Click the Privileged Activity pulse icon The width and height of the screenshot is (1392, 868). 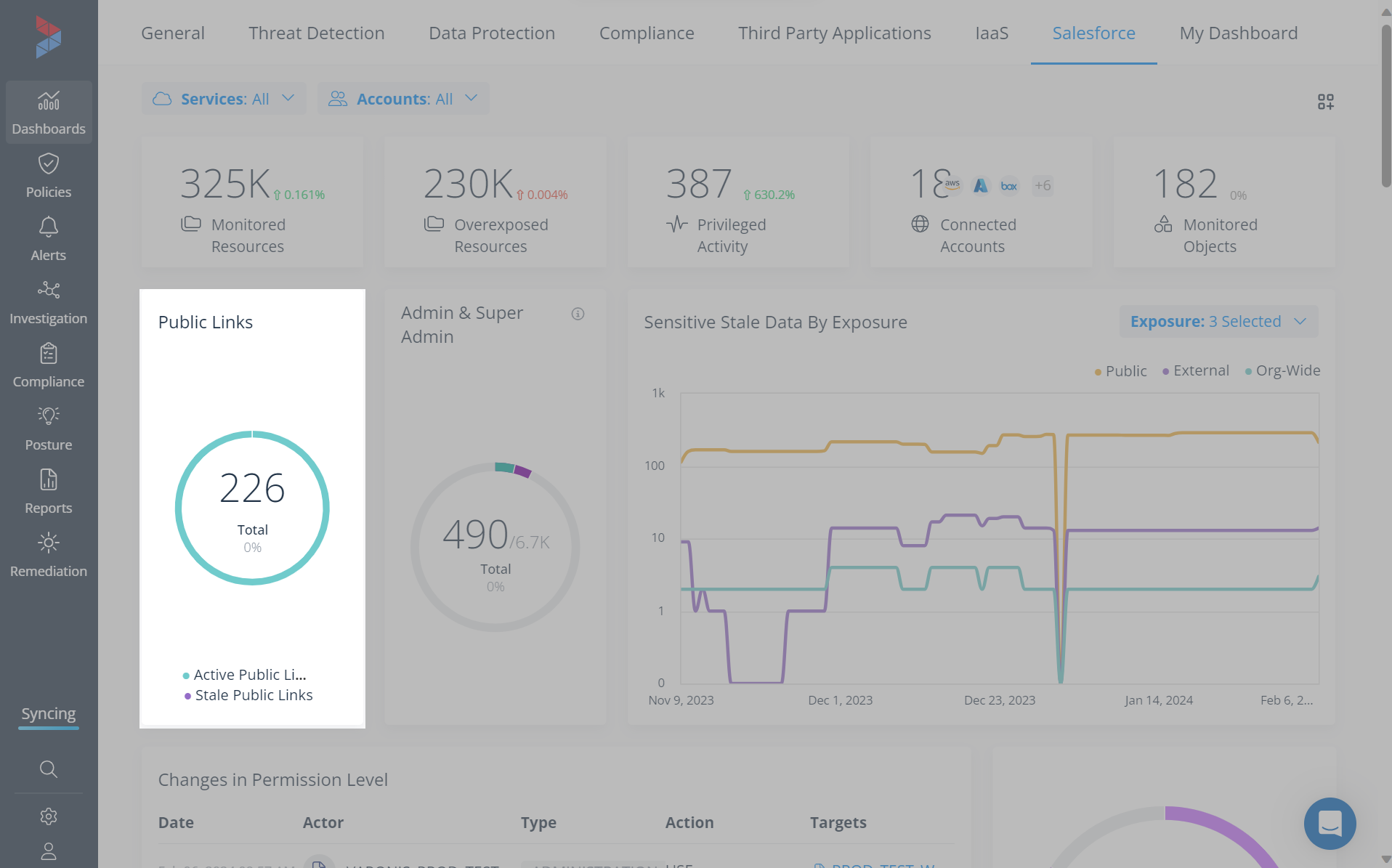point(677,224)
